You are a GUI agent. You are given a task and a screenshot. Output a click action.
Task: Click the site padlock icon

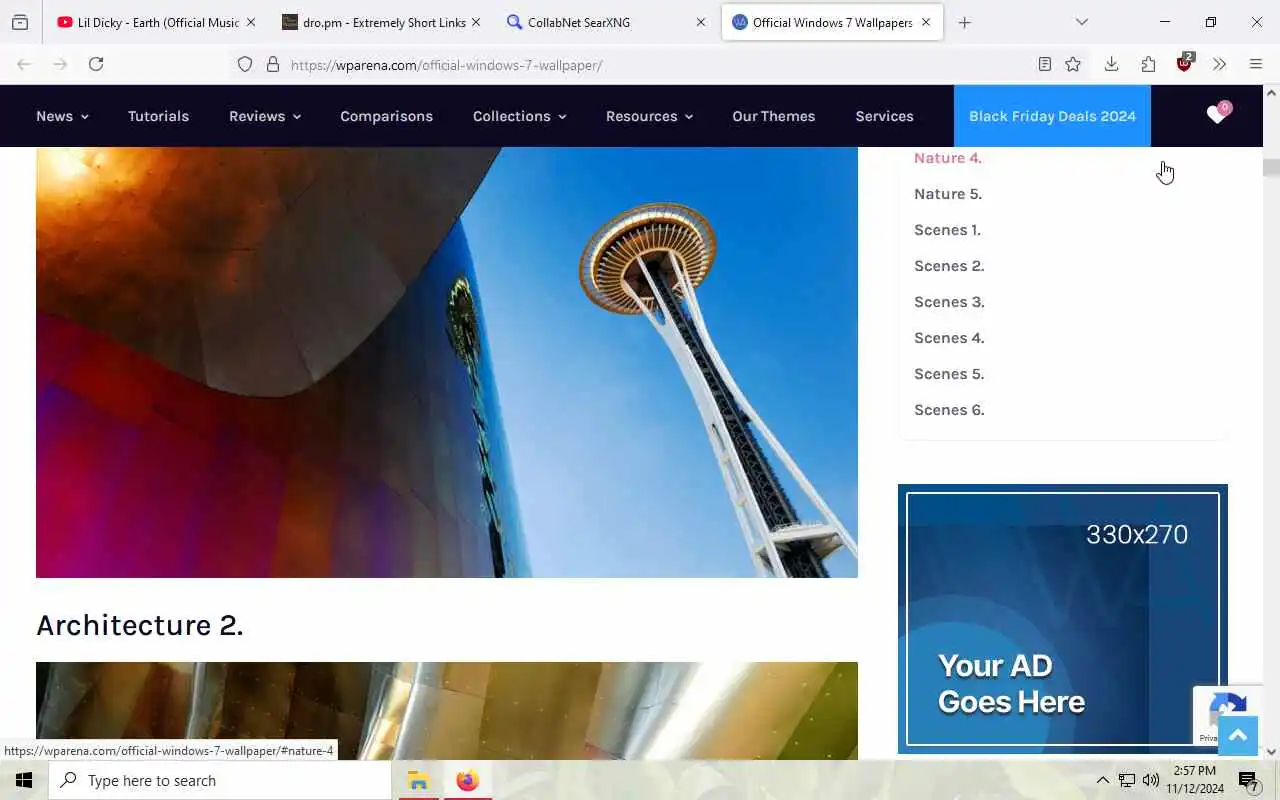click(x=273, y=65)
